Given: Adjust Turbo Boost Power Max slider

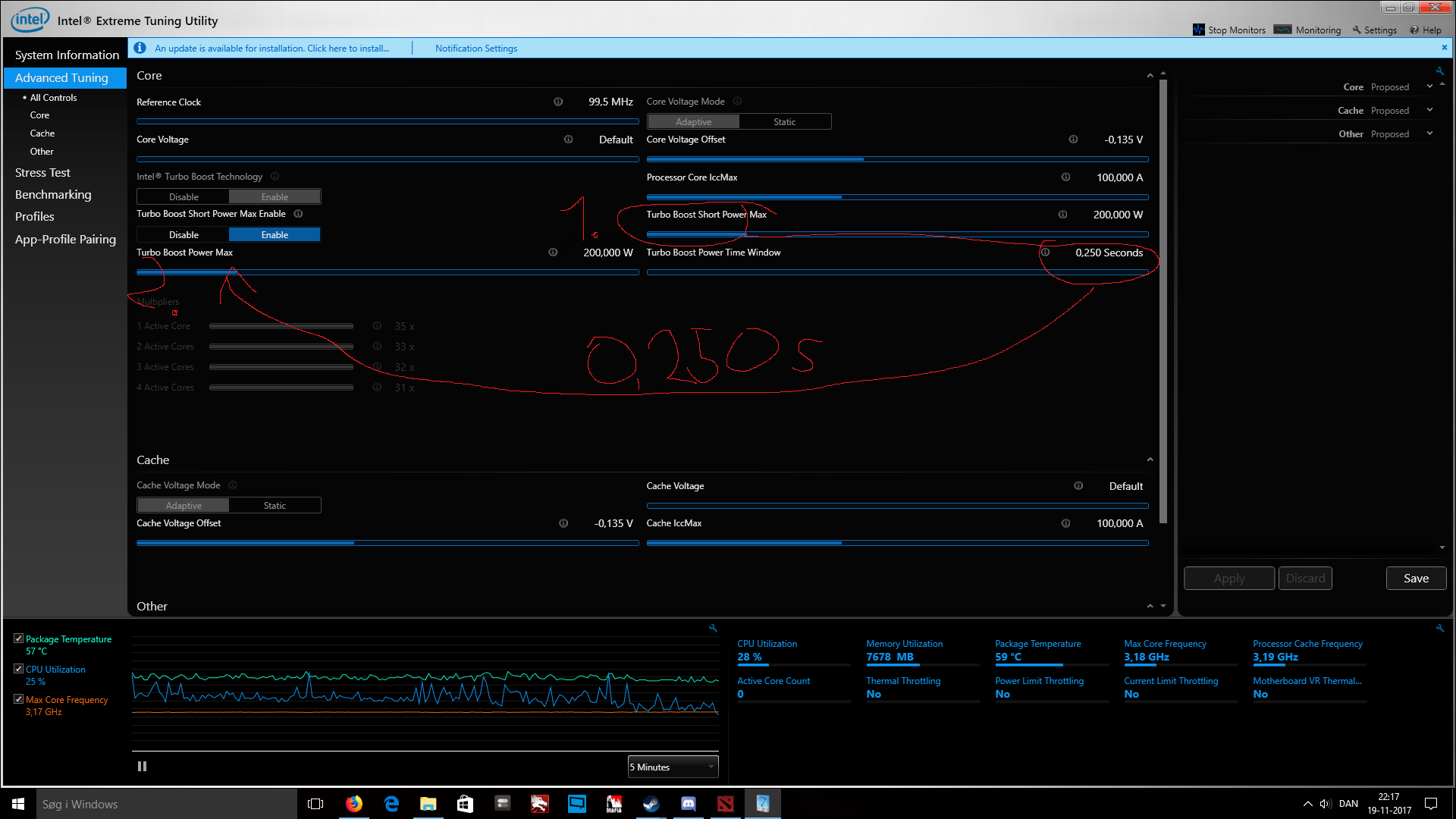Looking at the screenshot, I should click(388, 272).
